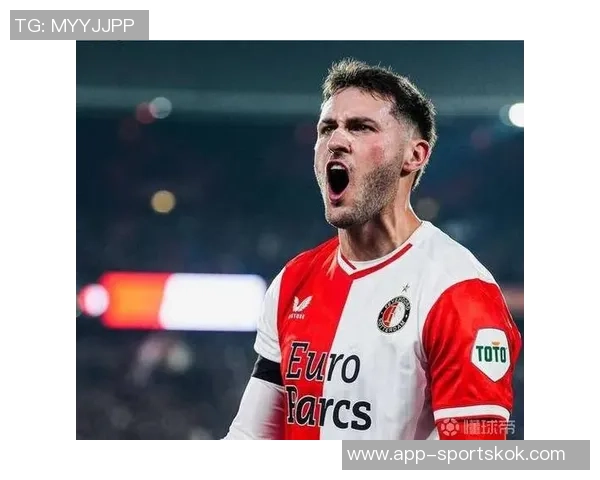Click the player's open mouth

(338, 179)
